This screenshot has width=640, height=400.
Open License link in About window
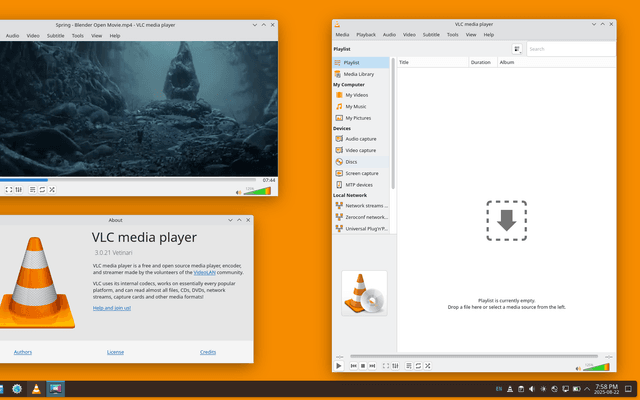coord(115,352)
